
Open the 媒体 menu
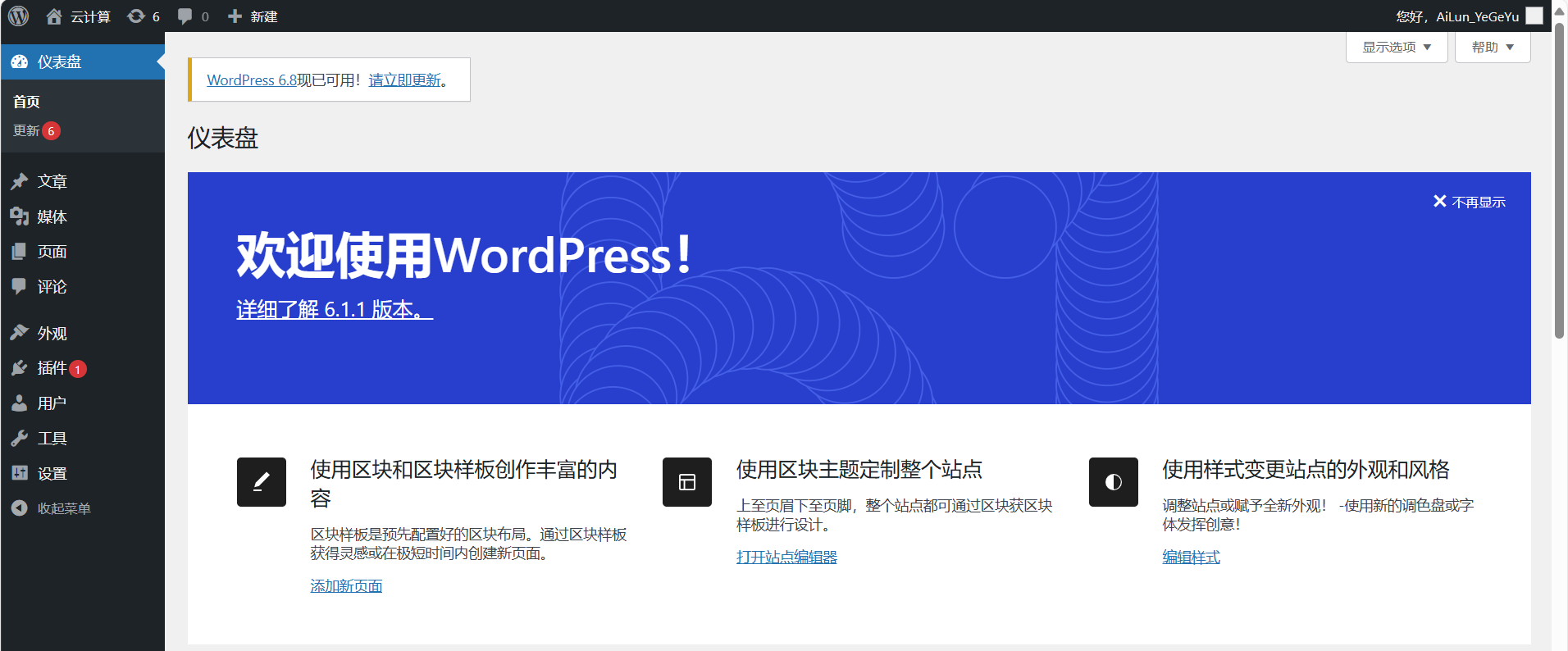coord(82,216)
